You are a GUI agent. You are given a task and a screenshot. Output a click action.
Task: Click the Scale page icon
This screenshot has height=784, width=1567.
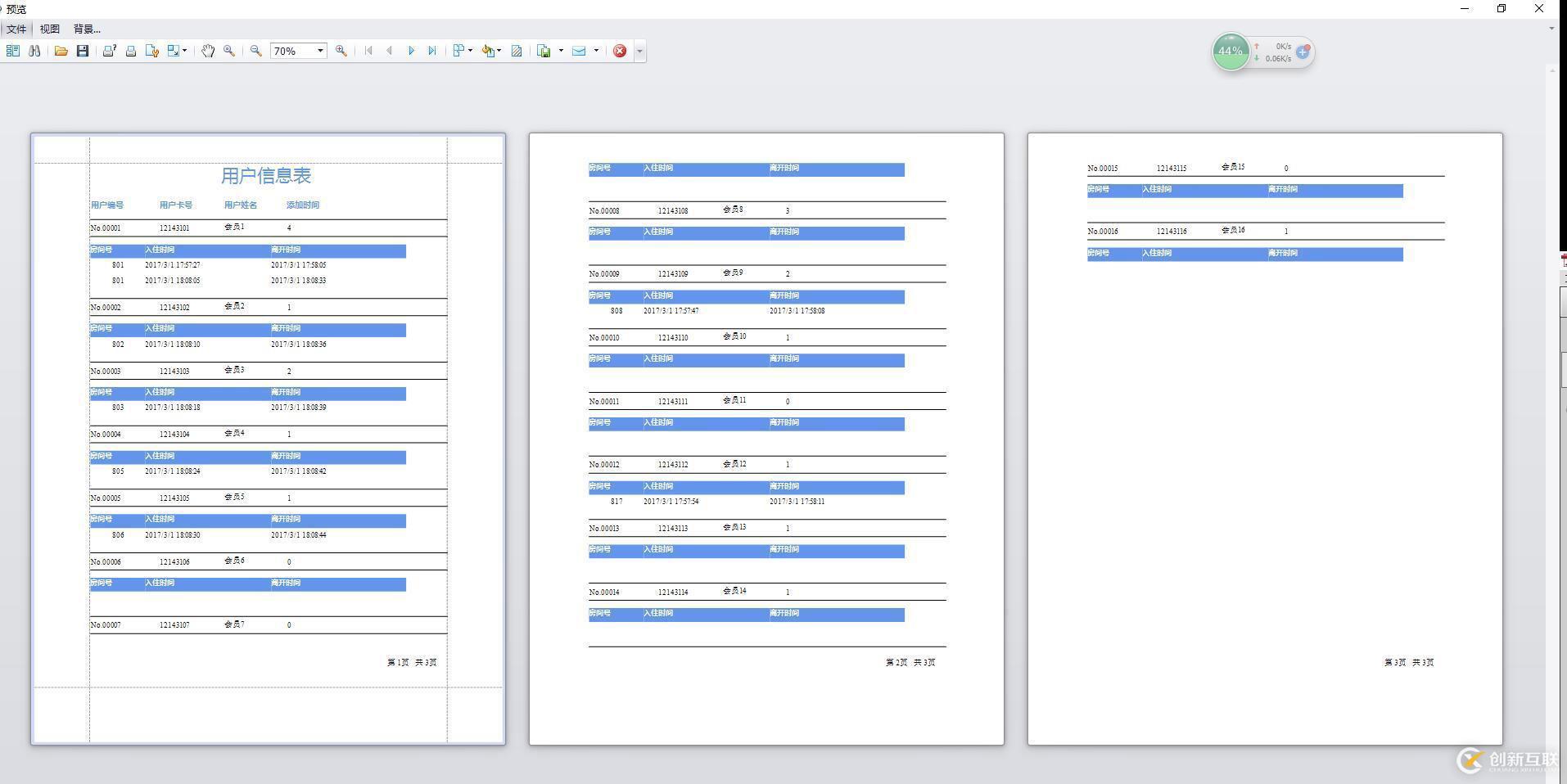pyautogui.click(x=174, y=51)
